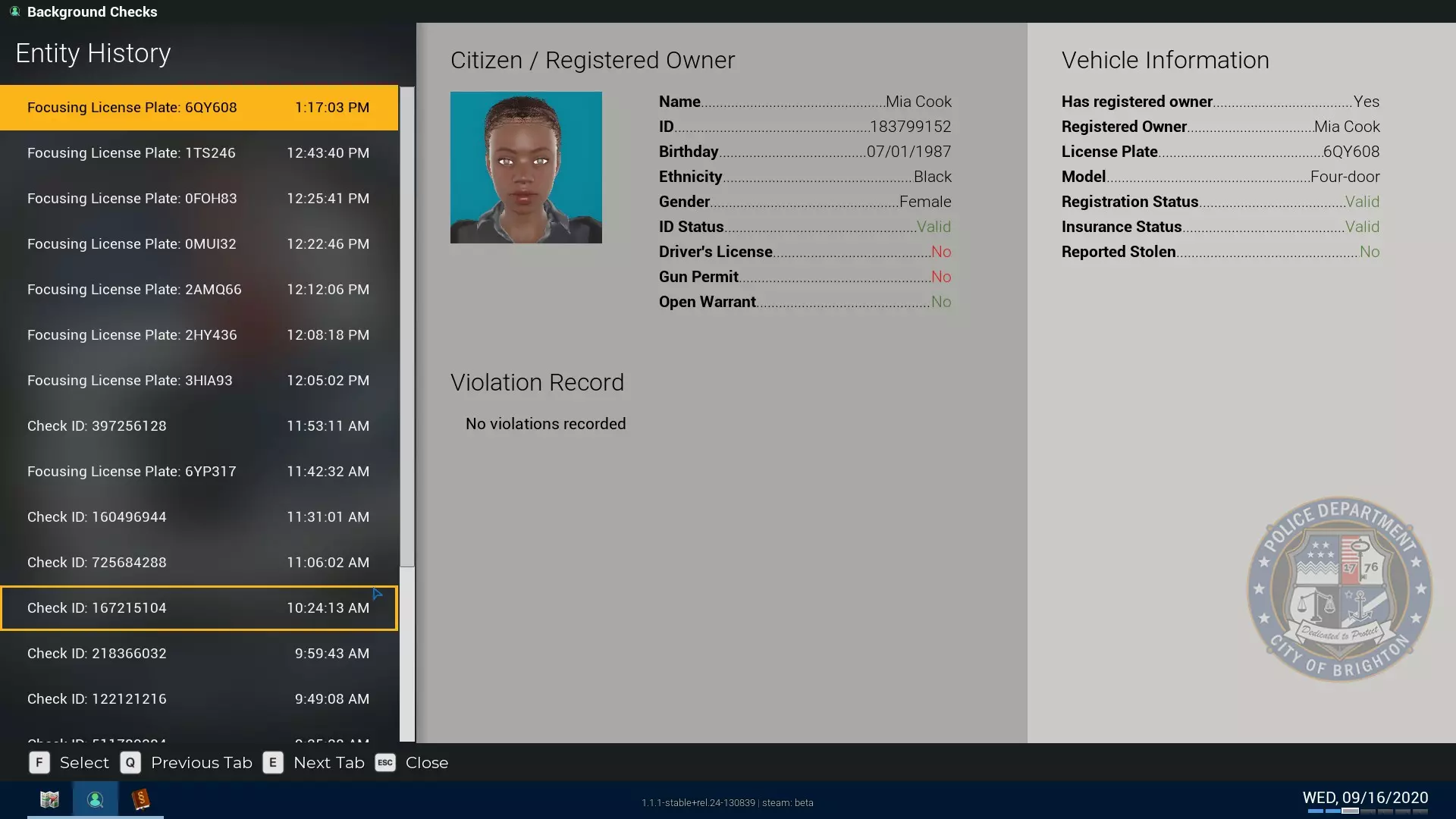1456x819 pixels.
Task: Open Background Checks person-search taskbar icon
Action: [x=95, y=799]
